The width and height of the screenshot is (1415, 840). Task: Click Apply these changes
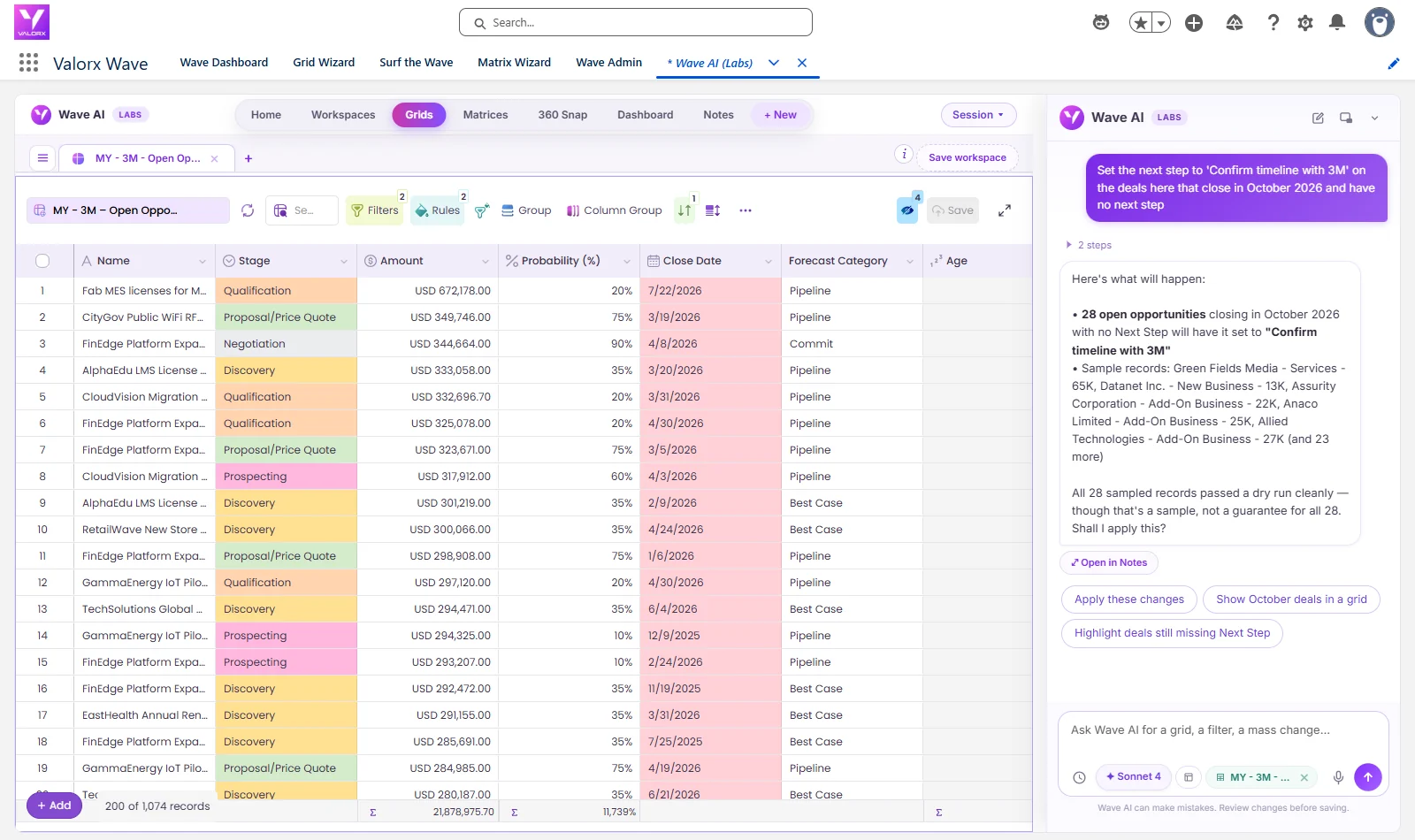tap(1129, 599)
